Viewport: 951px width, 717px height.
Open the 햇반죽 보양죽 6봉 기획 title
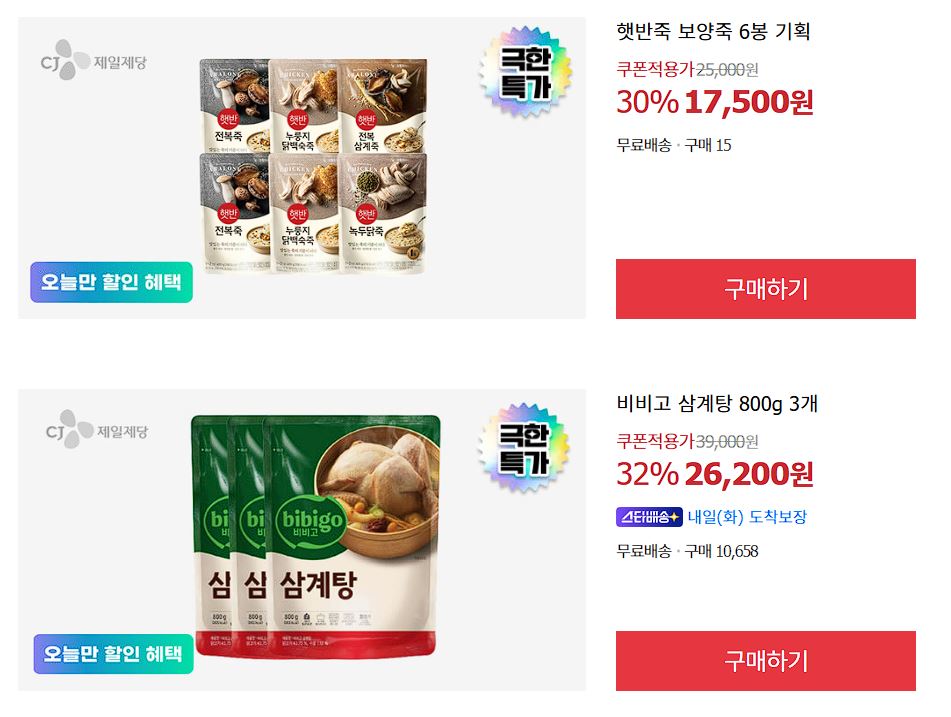coord(713,31)
